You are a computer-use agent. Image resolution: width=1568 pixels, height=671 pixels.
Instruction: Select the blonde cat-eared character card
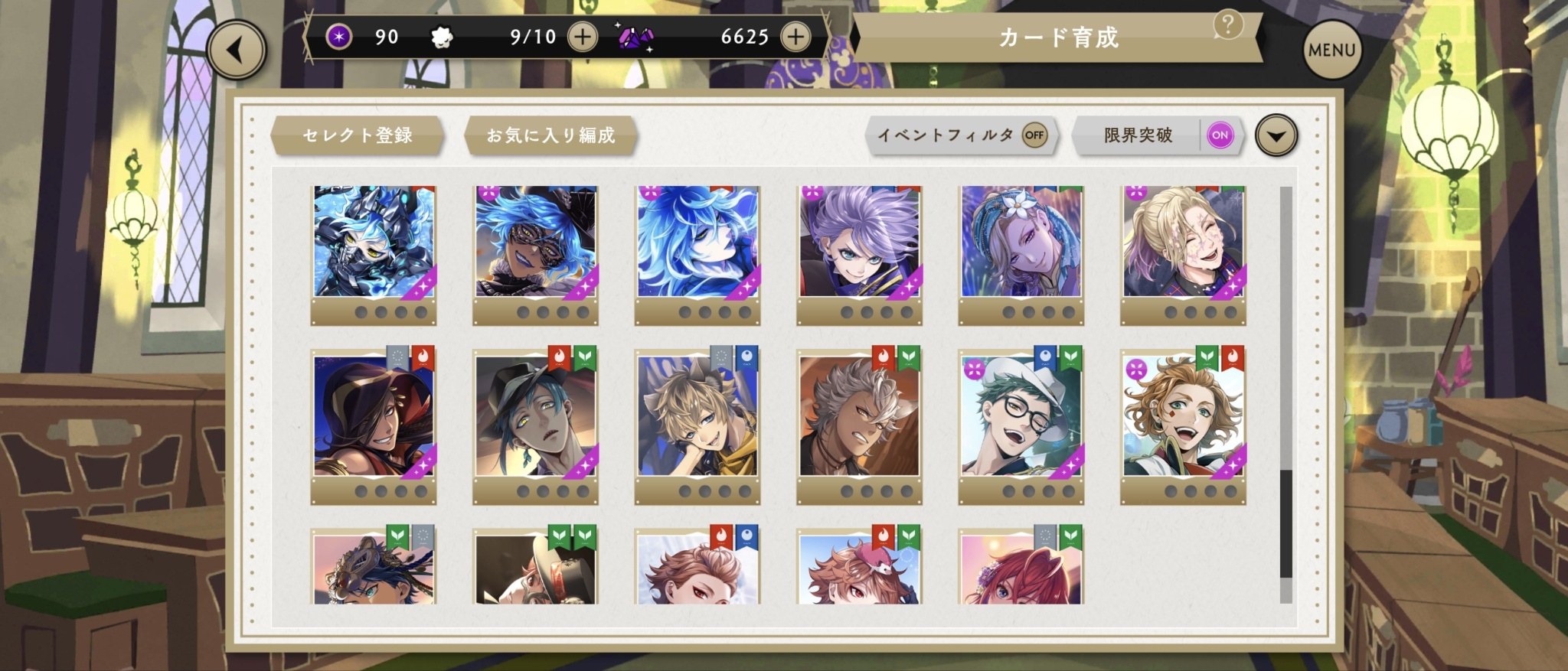tap(697, 425)
